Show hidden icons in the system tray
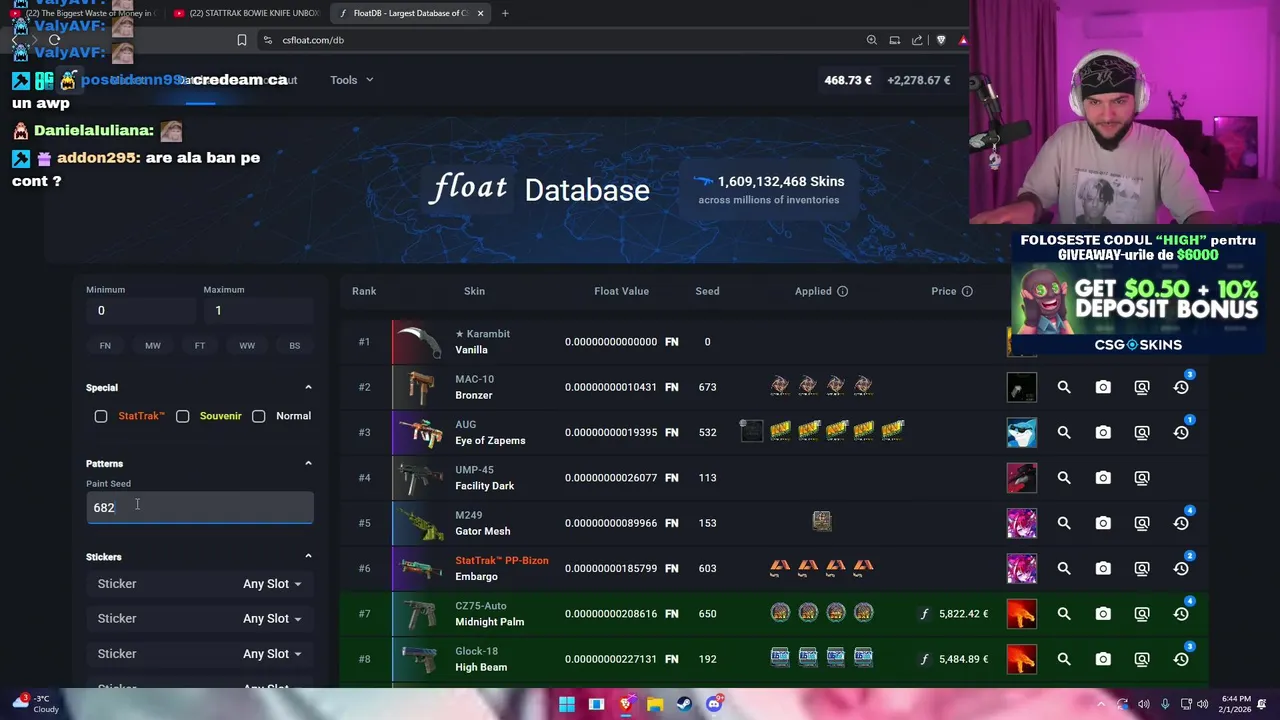This screenshot has height=720, width=1280. (x=1101, y=704)
